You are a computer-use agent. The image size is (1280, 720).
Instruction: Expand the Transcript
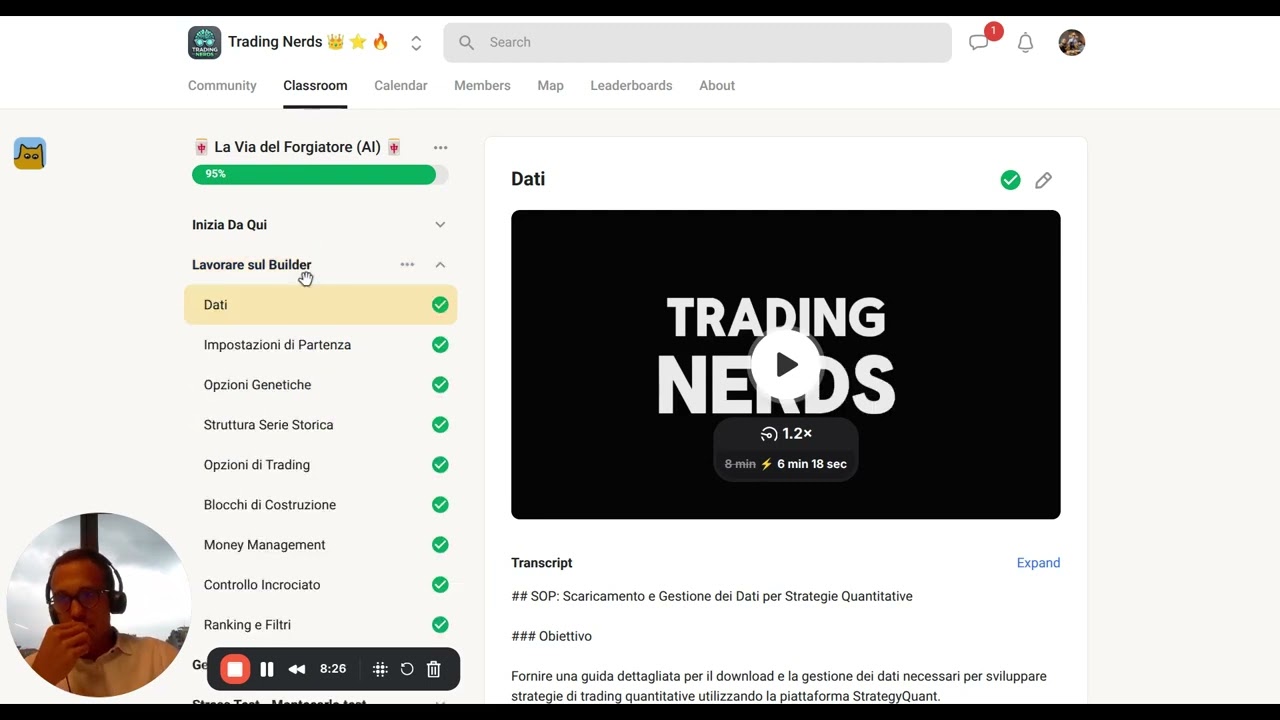tap(1038, 563)
